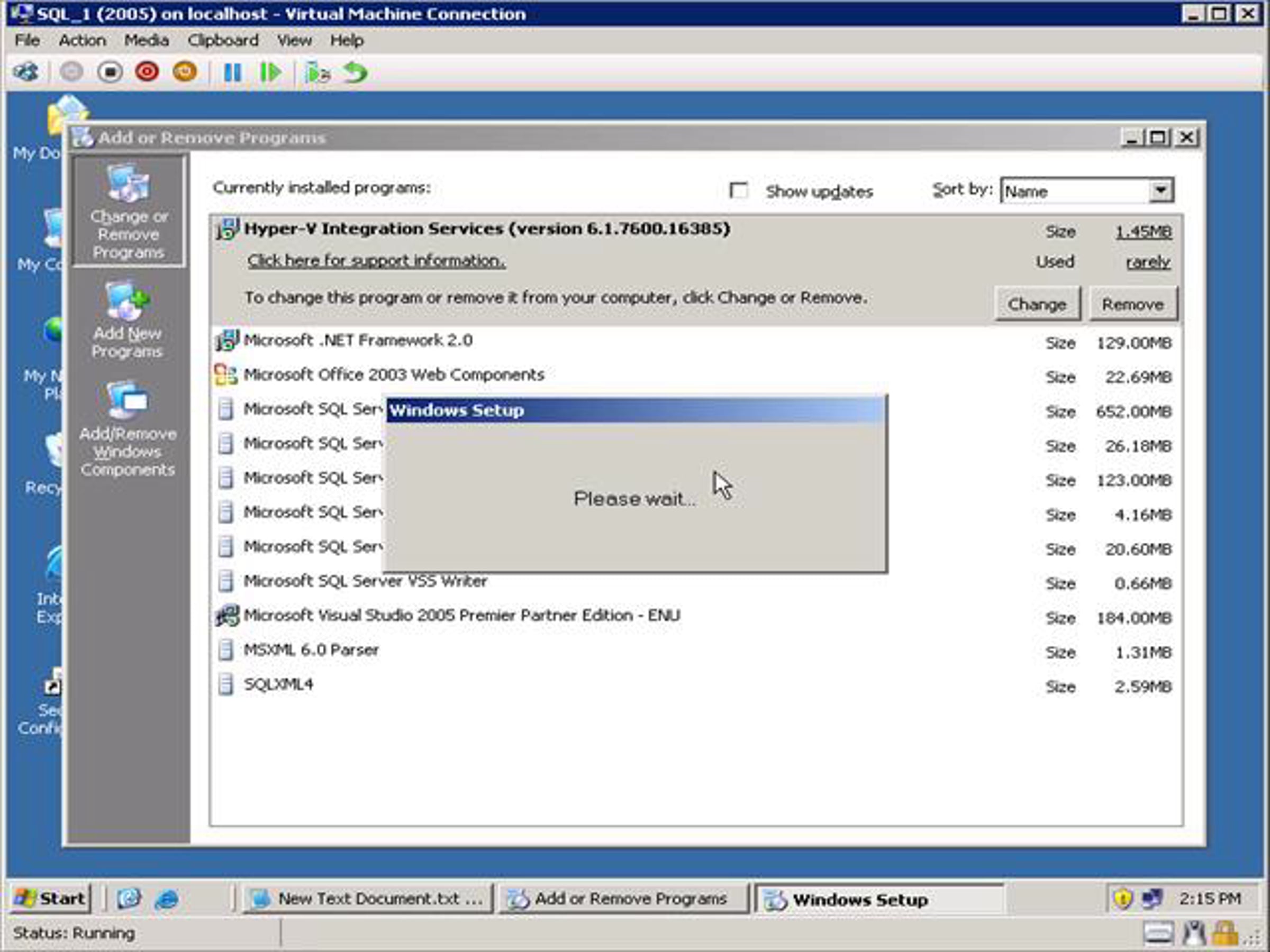The width and height of the screenshot is (1270, 952).
Task: Click the Remove button for Hyper-V Integration Services
Action: coord(1133,304)
